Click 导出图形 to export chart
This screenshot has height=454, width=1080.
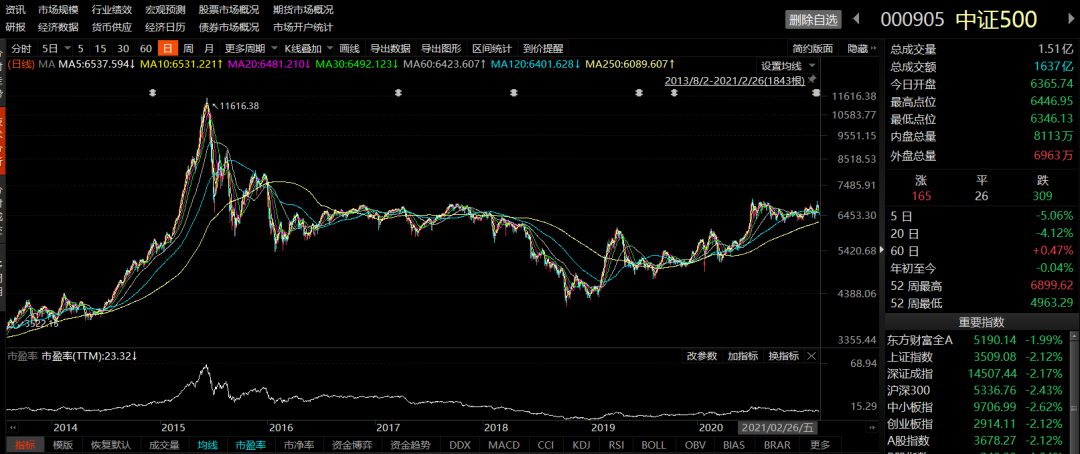441,48
